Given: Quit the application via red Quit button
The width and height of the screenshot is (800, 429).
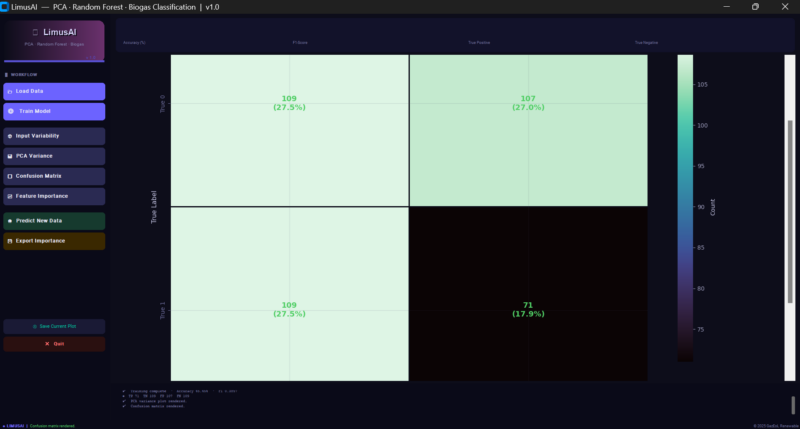Looking at the screenshot, I should click(x=54, y=344).
